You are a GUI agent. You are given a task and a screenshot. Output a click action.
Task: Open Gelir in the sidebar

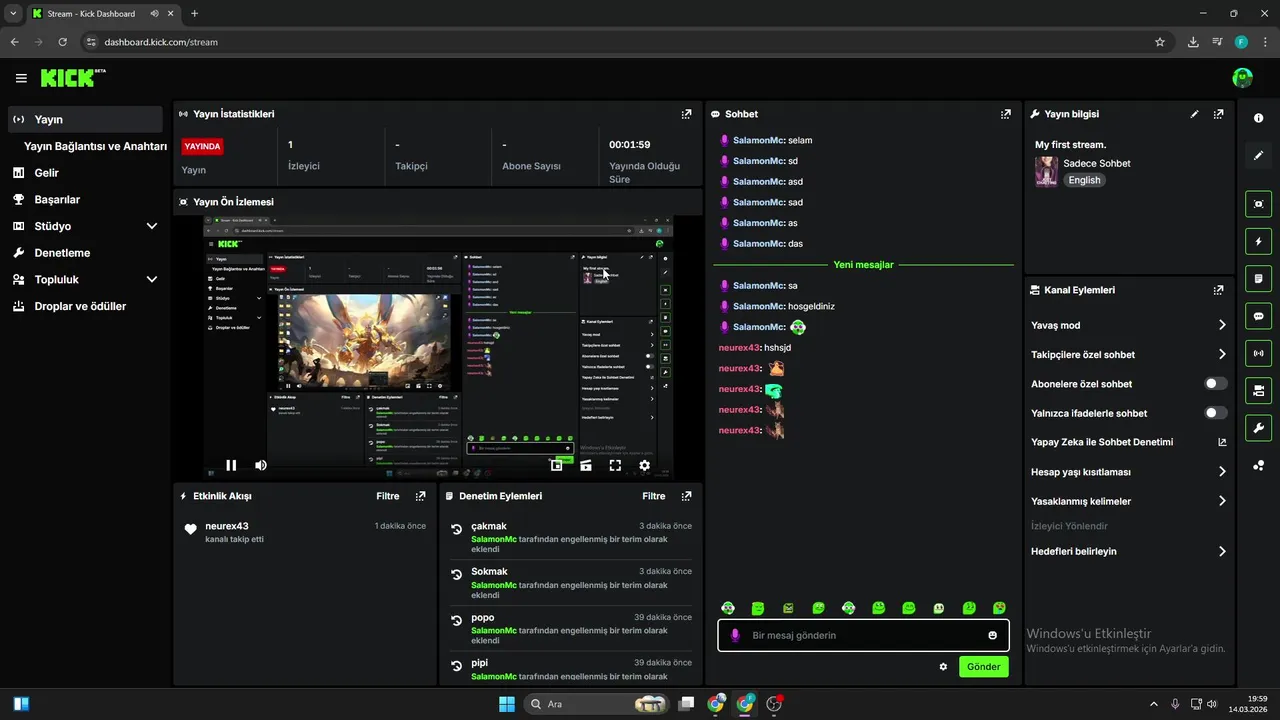tap(85, 173)
